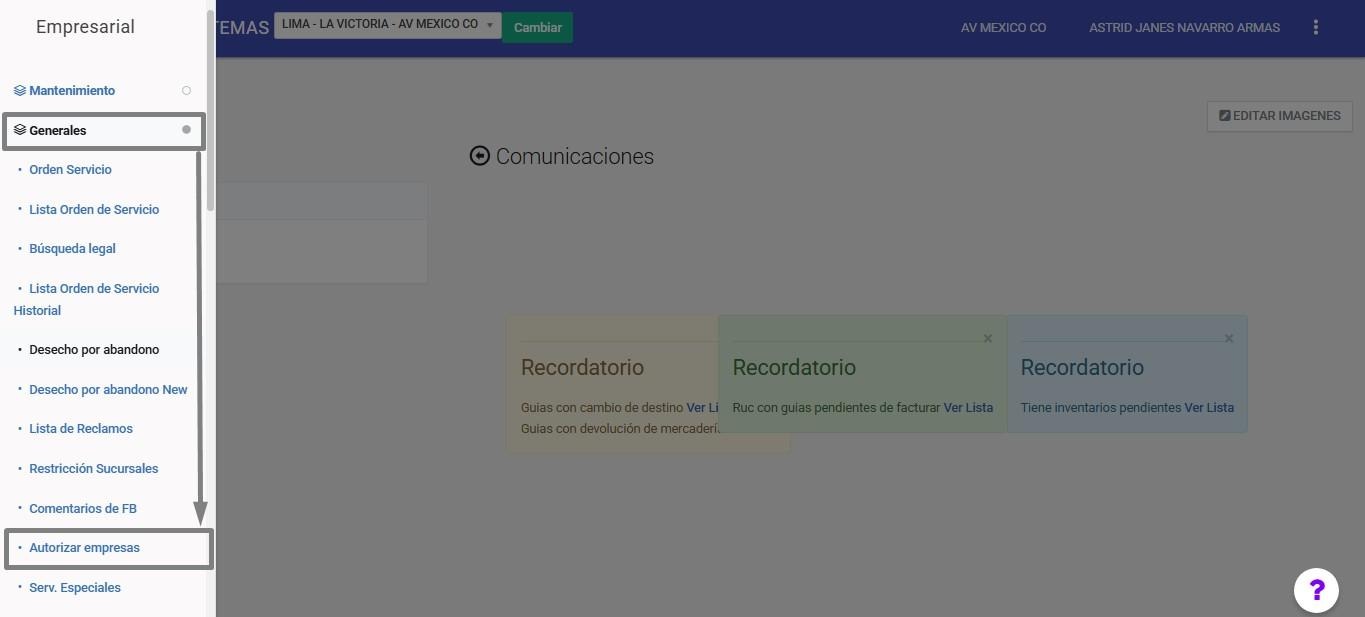
Task: Click the Generales layers icon
Action: coord(20,131)
